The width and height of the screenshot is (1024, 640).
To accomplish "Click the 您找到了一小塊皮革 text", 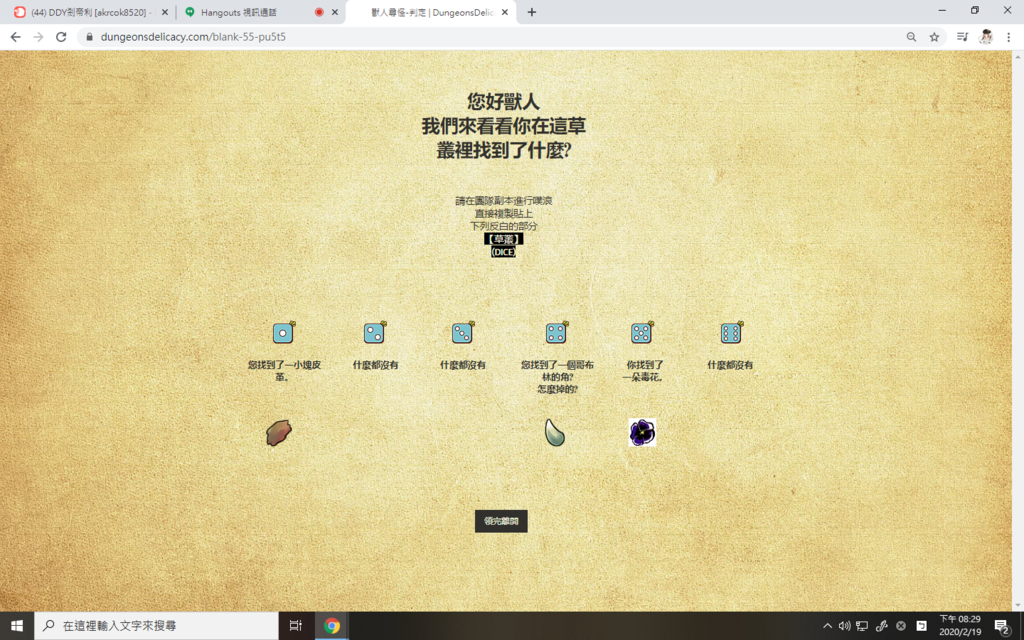I will click(x=284, y=370).
